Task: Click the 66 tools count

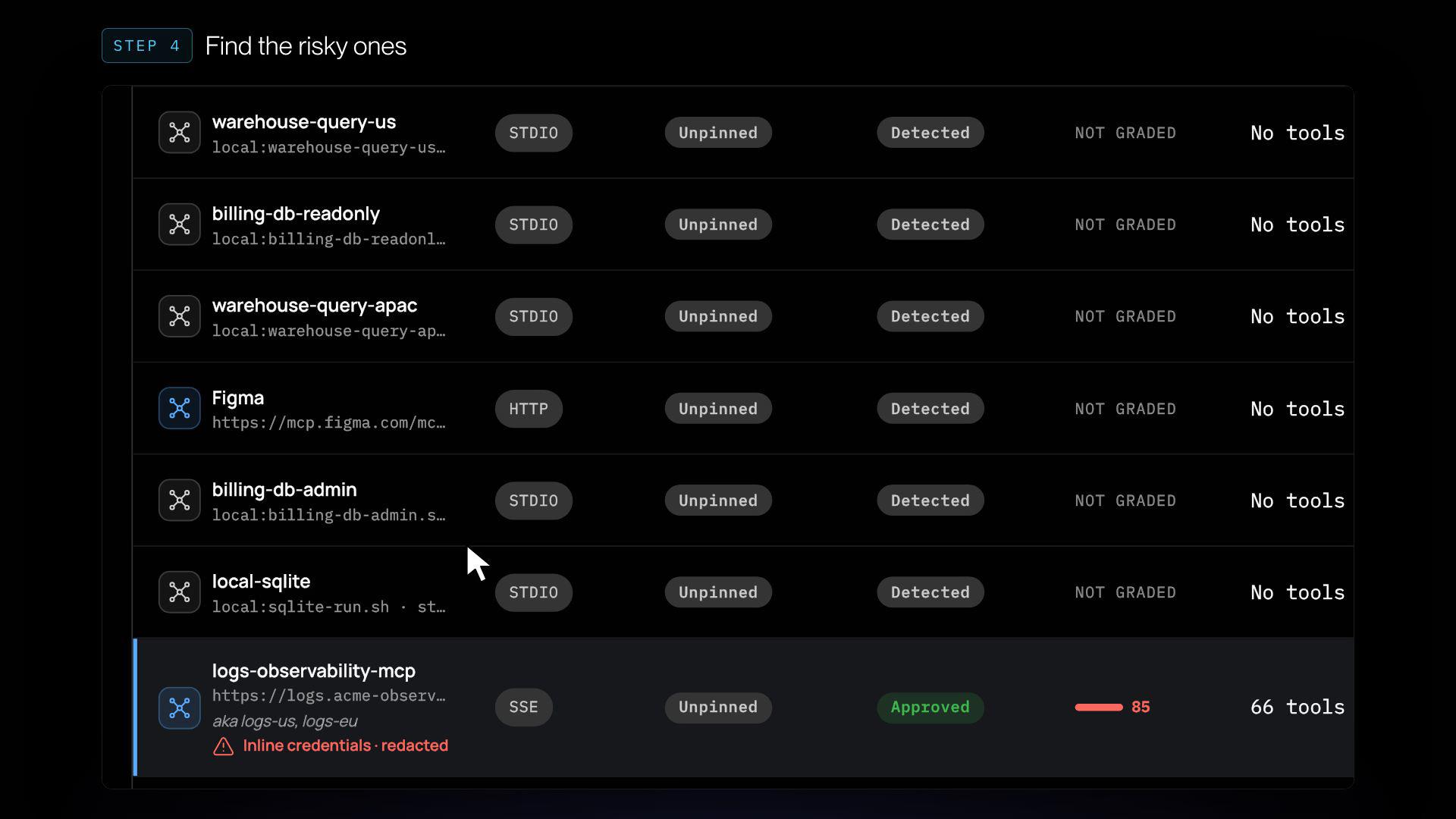Action: click(x=1298, y=707)
